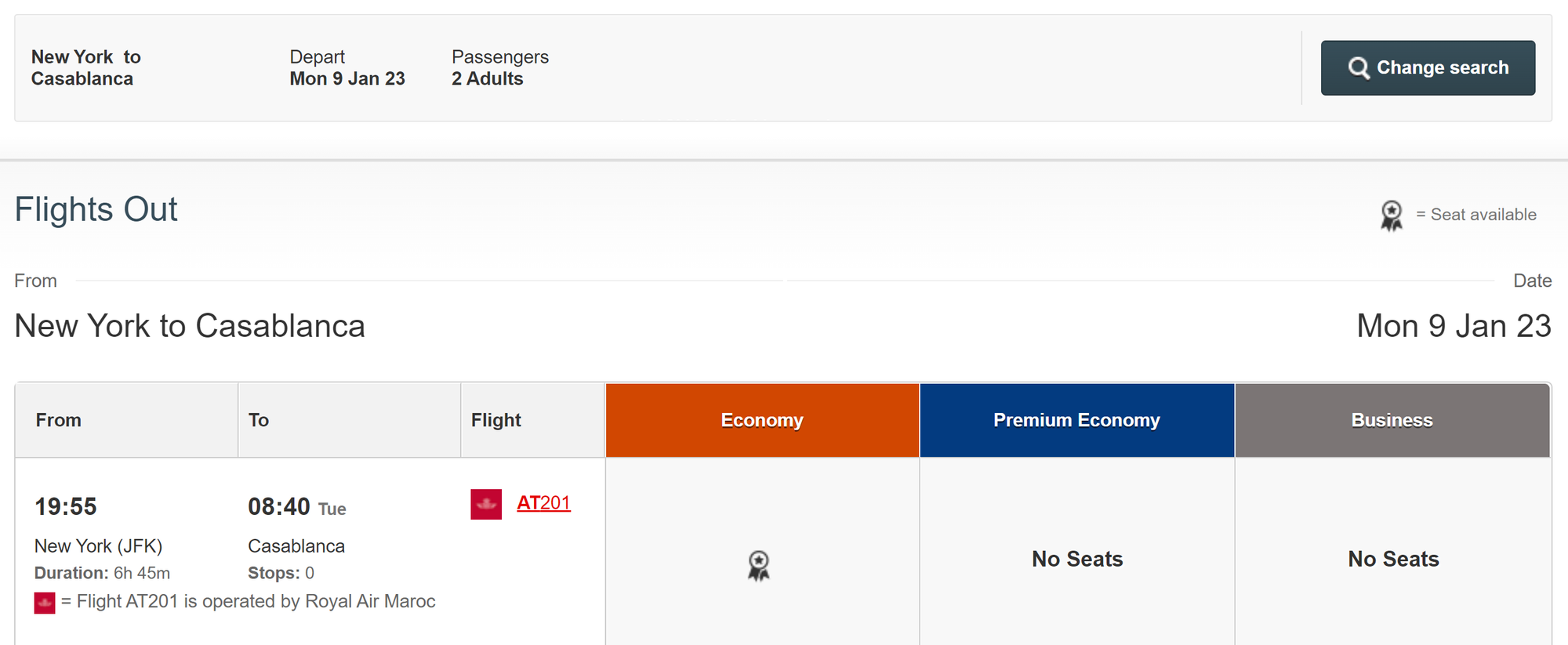Viewport: 1568px width, 645px height.
Task: Click the Flights Out heading
Action: click(96, 210)
